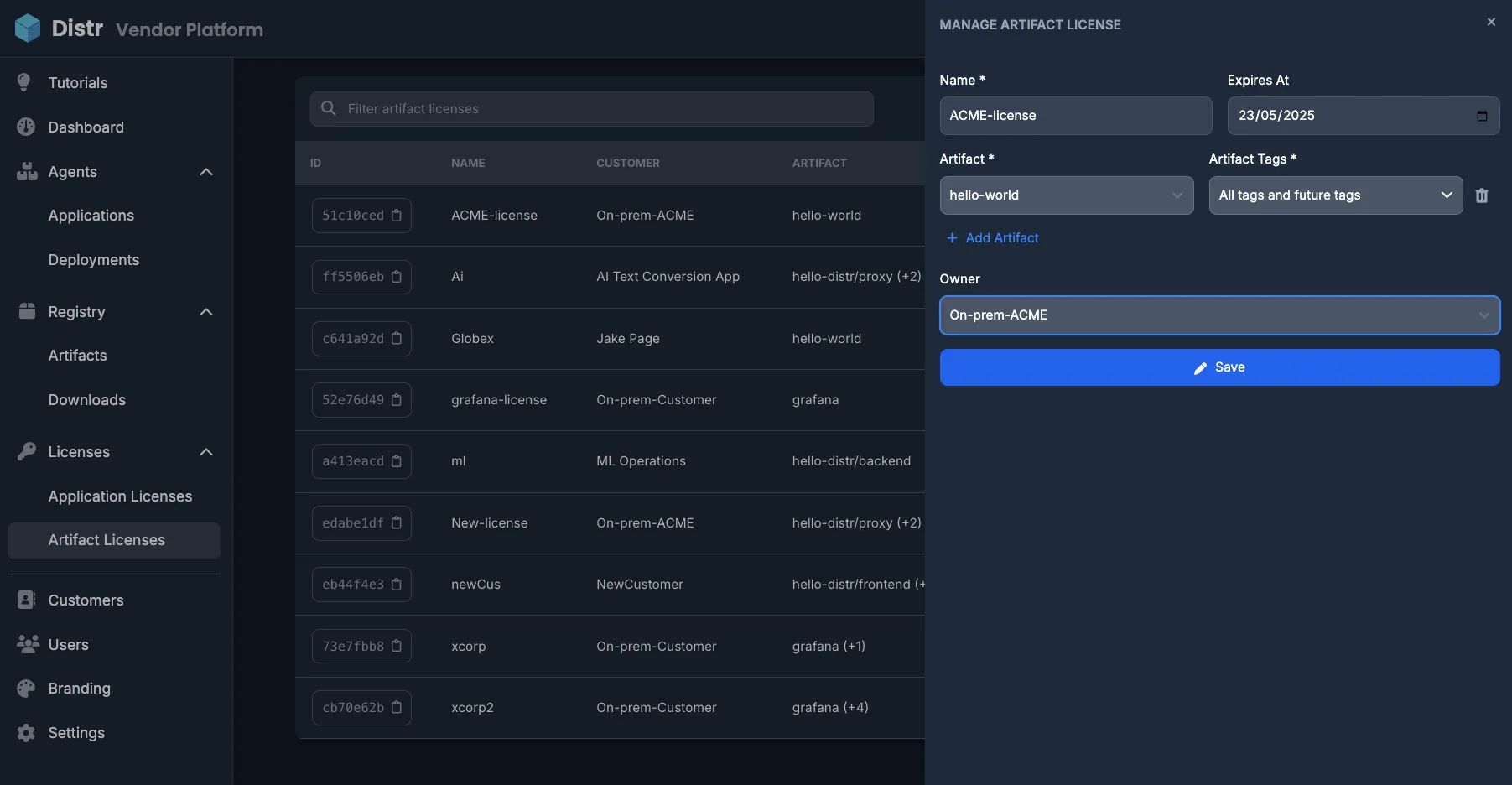Open the Licenses section via its key icon
The height and width of the screenshot is (785, 1512).
point(27,451)
